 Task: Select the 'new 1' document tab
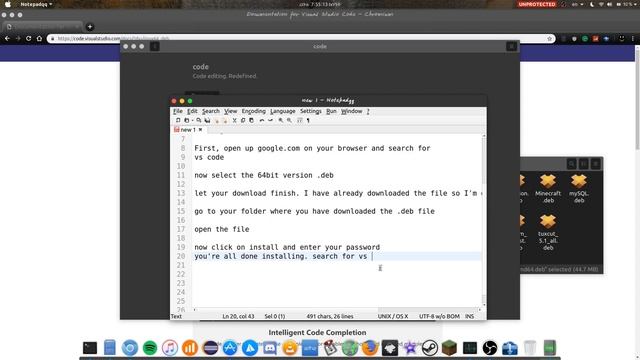coord(188,129)
